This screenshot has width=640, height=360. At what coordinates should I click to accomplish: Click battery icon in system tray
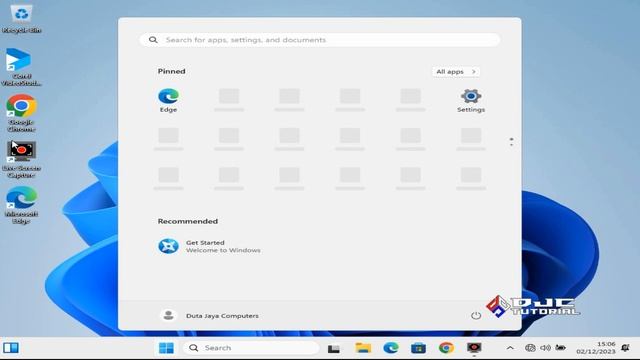tap(561, 348)
